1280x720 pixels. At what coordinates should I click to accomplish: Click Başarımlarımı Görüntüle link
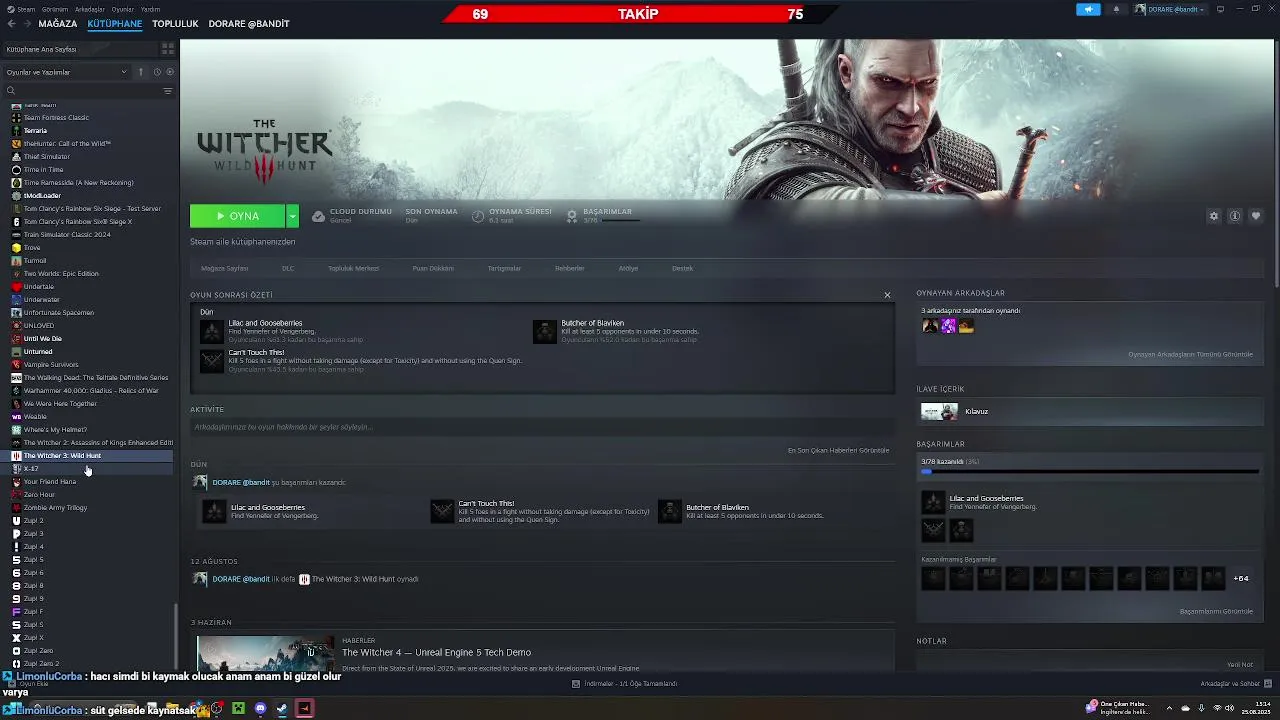[x=1216, y=611]
